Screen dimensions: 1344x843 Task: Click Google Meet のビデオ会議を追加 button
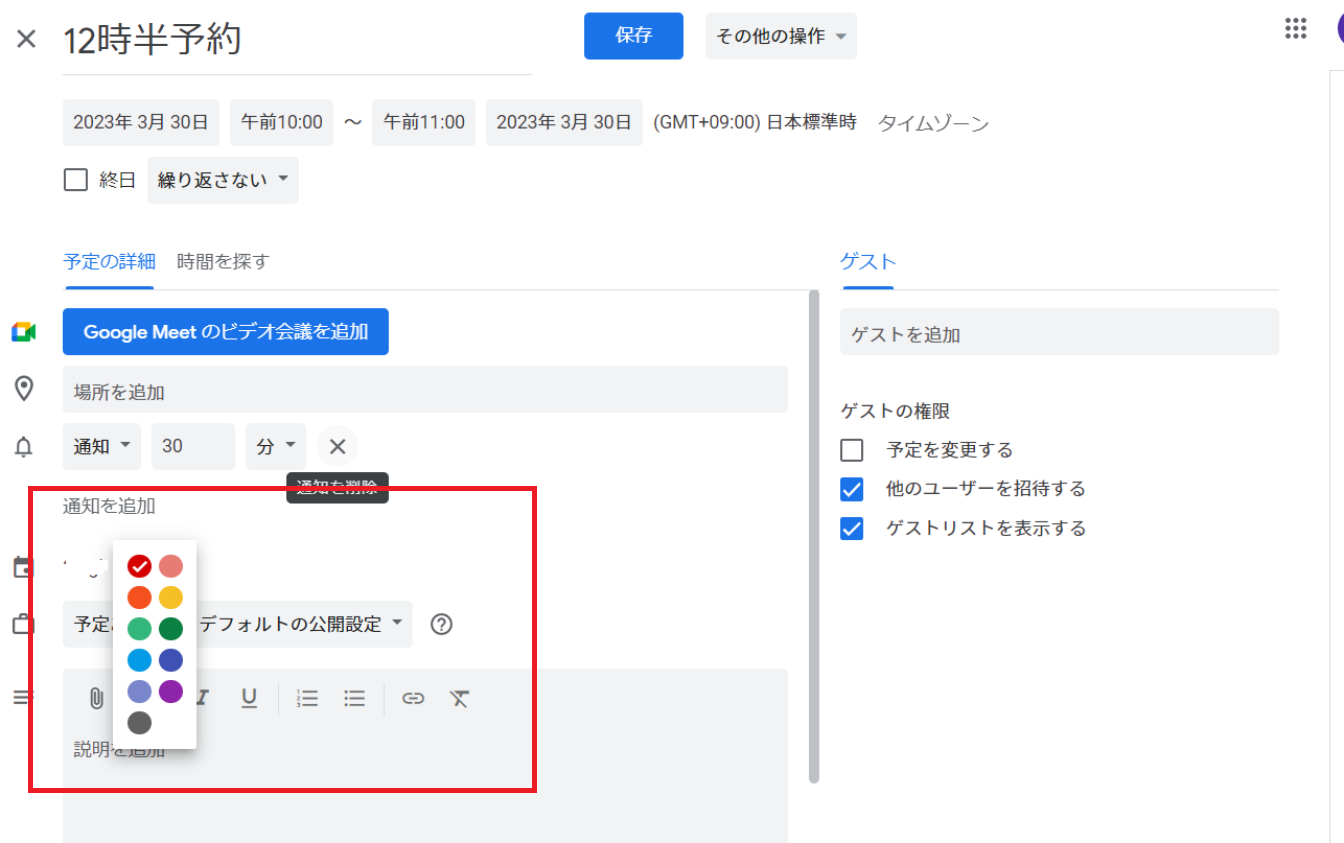pos(225,332)
